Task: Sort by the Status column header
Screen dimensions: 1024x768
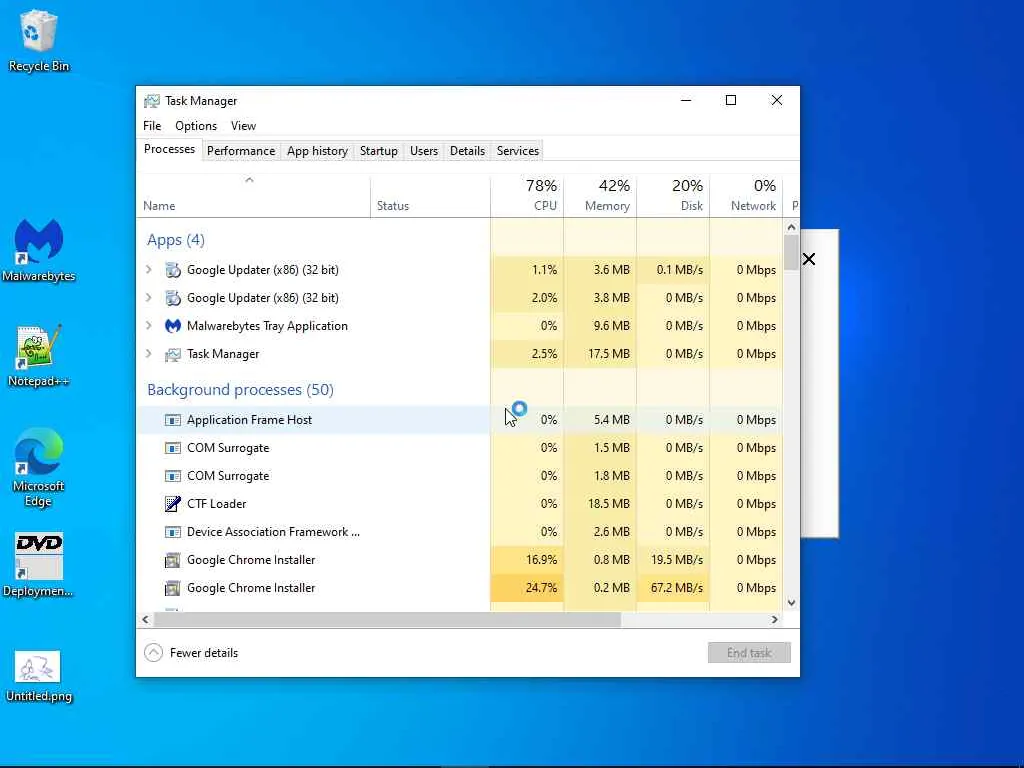Action: 430,195
